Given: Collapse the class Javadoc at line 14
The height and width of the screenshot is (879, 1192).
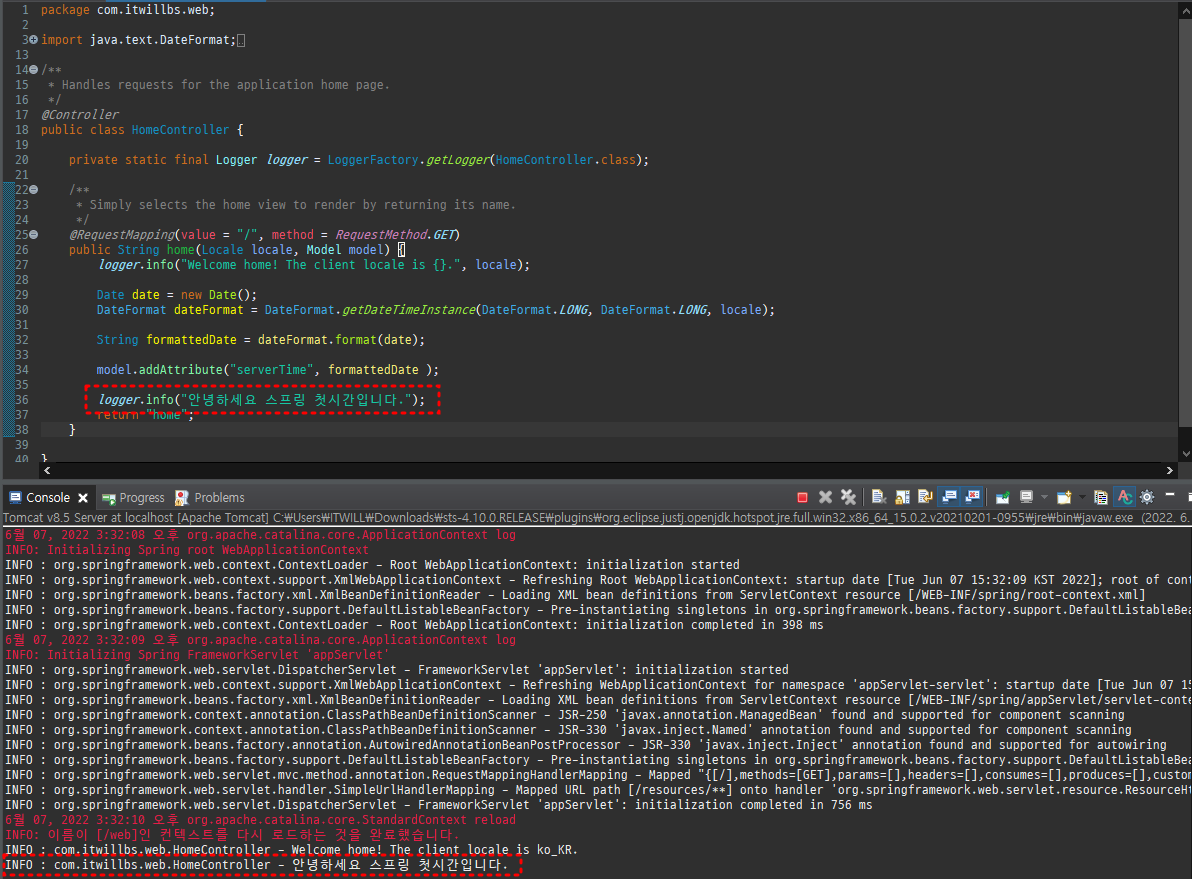Looking at the screenshot, I should click(33, 69).
